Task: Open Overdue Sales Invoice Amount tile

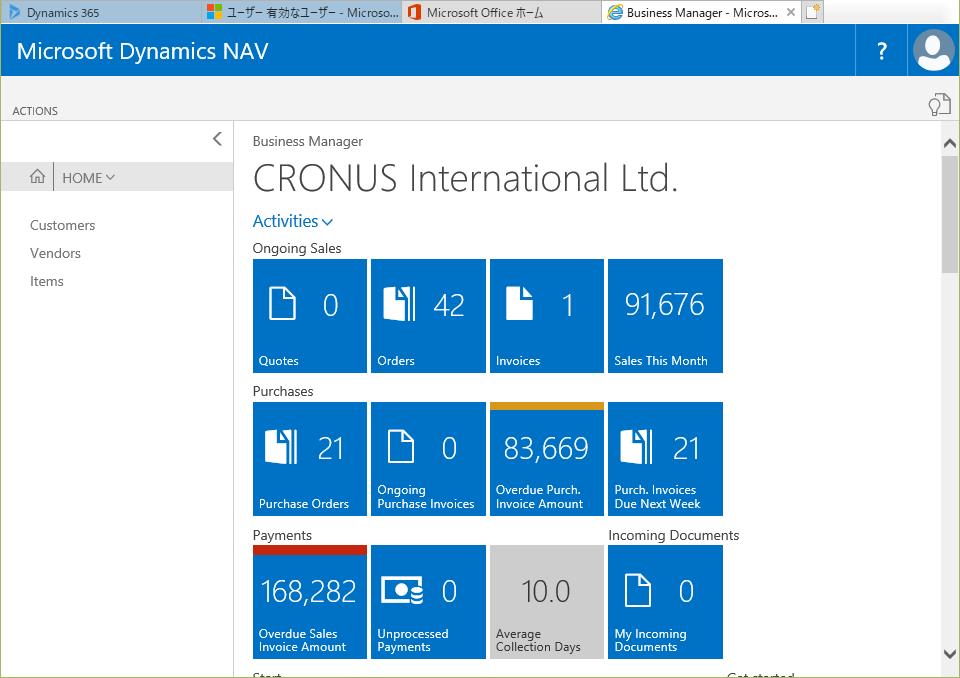Action: 310,602
